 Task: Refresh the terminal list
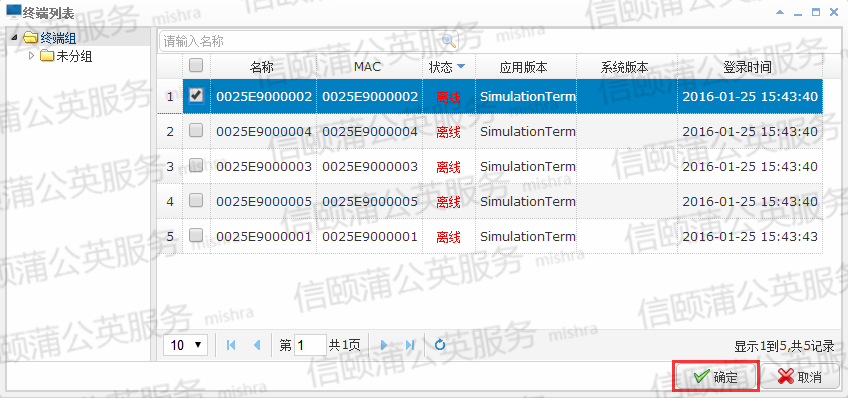coord(440,345)
